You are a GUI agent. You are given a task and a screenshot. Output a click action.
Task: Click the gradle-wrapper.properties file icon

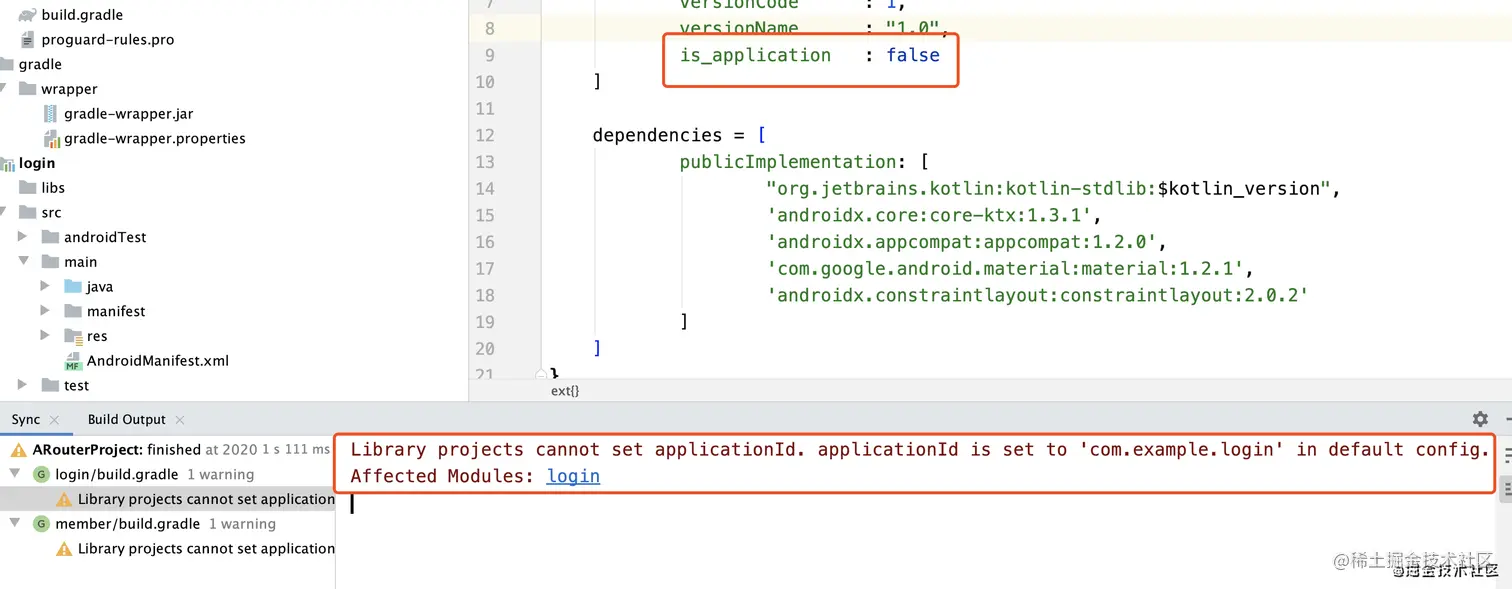(x=50, y=138)
